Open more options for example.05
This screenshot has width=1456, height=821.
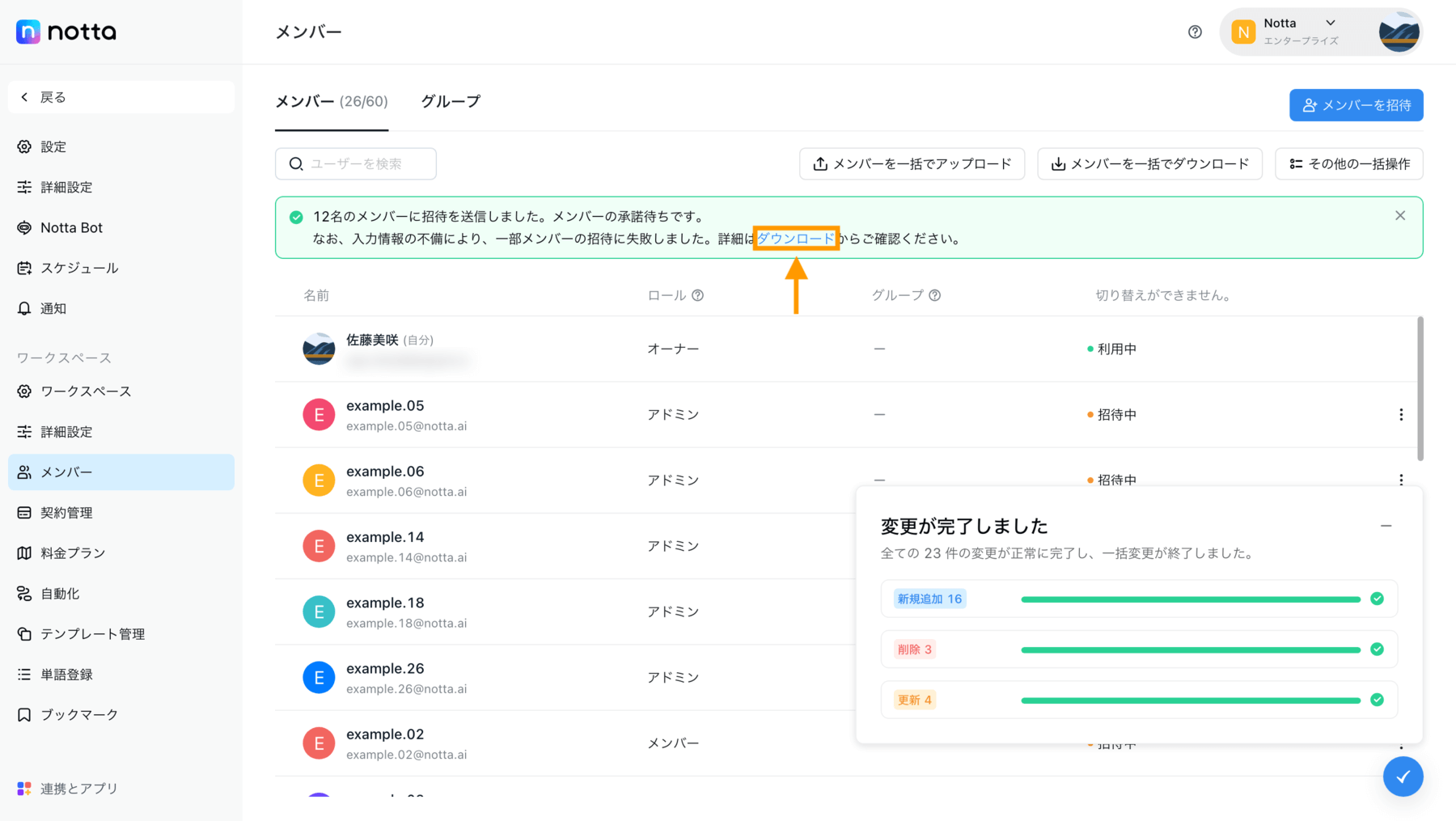pyautogui.click(x=1401, y=414)
